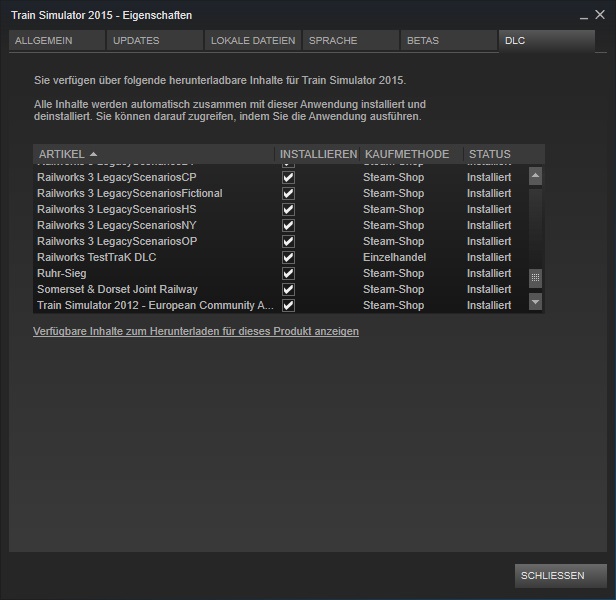Sort by the INSTALLIEREN column header
This screenshot has height=600, width=616.
click(318, 154)
